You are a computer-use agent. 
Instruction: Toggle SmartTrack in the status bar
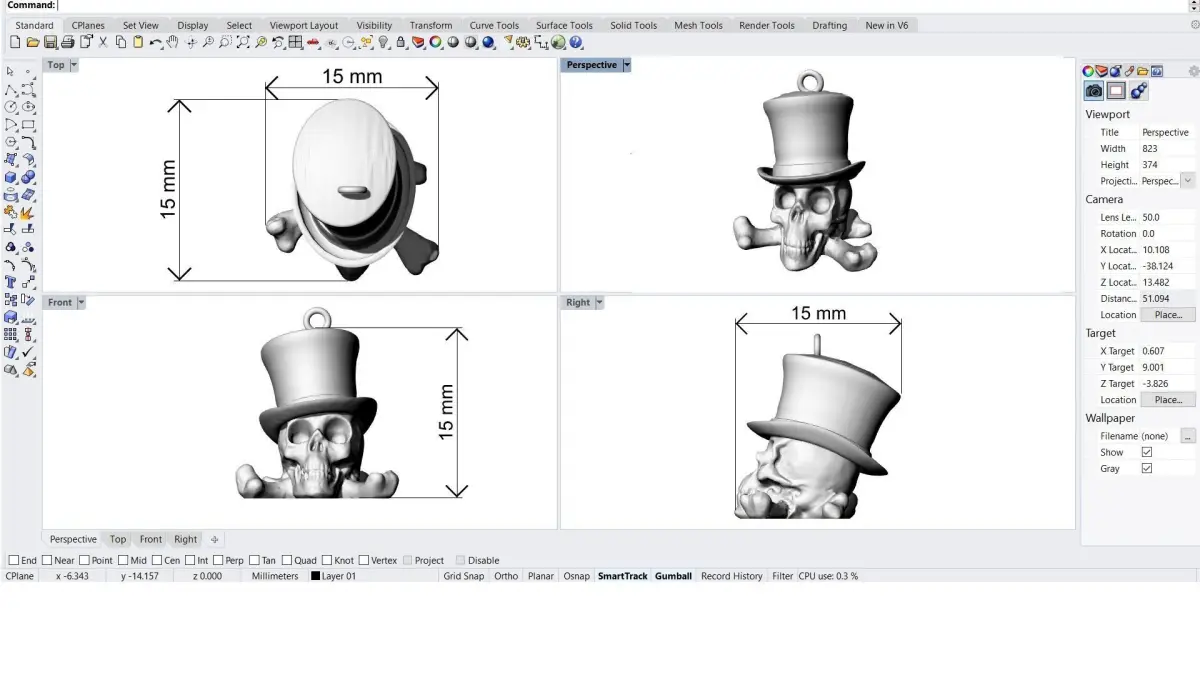tap(622, 576)
